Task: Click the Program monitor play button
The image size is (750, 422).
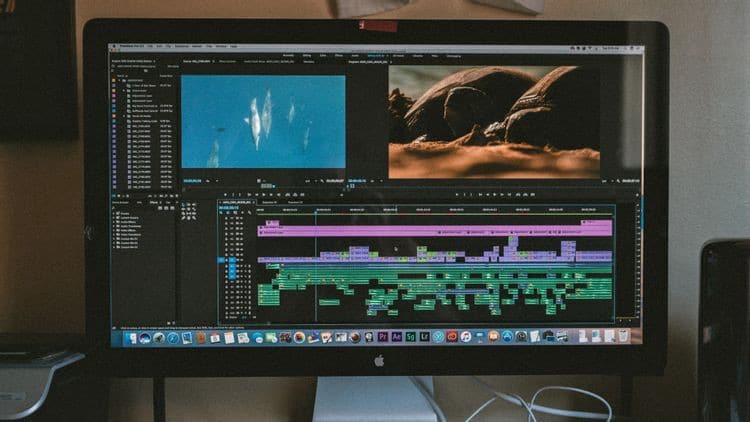Action: 495,194
